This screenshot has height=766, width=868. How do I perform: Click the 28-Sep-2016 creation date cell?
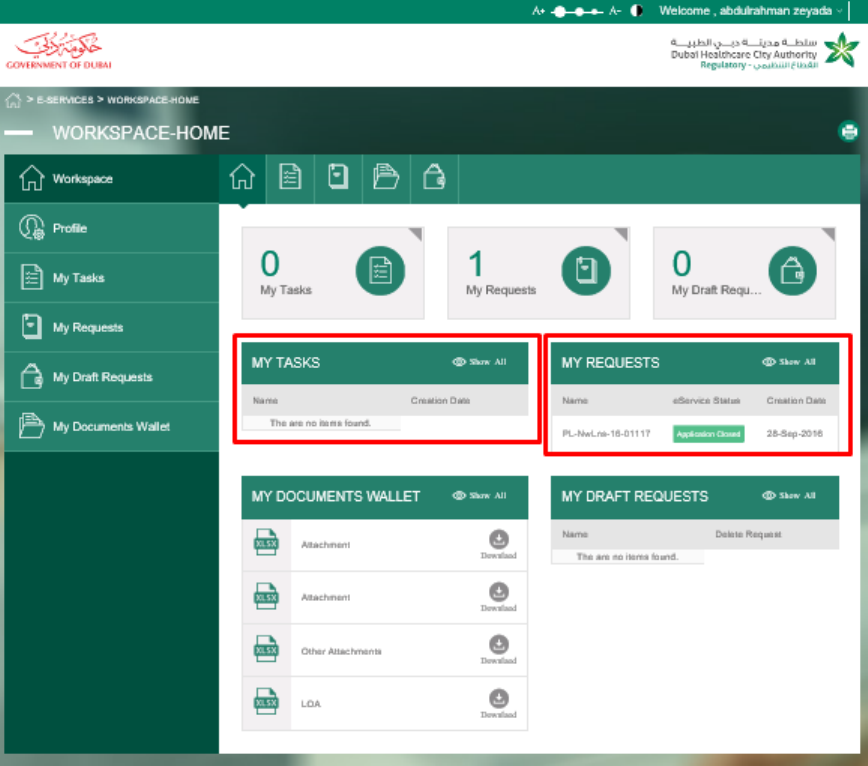point(794,433)
